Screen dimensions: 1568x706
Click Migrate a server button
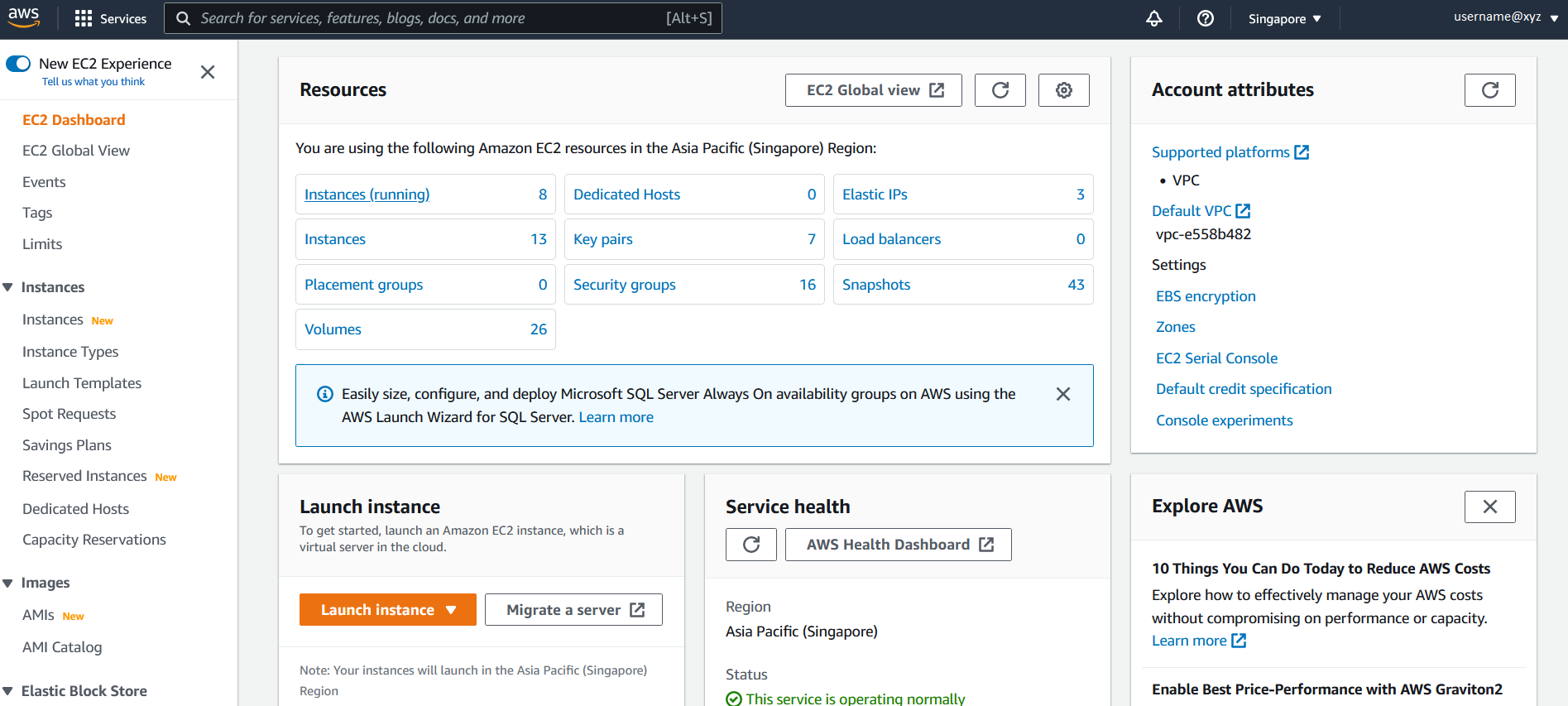[573, 610]
